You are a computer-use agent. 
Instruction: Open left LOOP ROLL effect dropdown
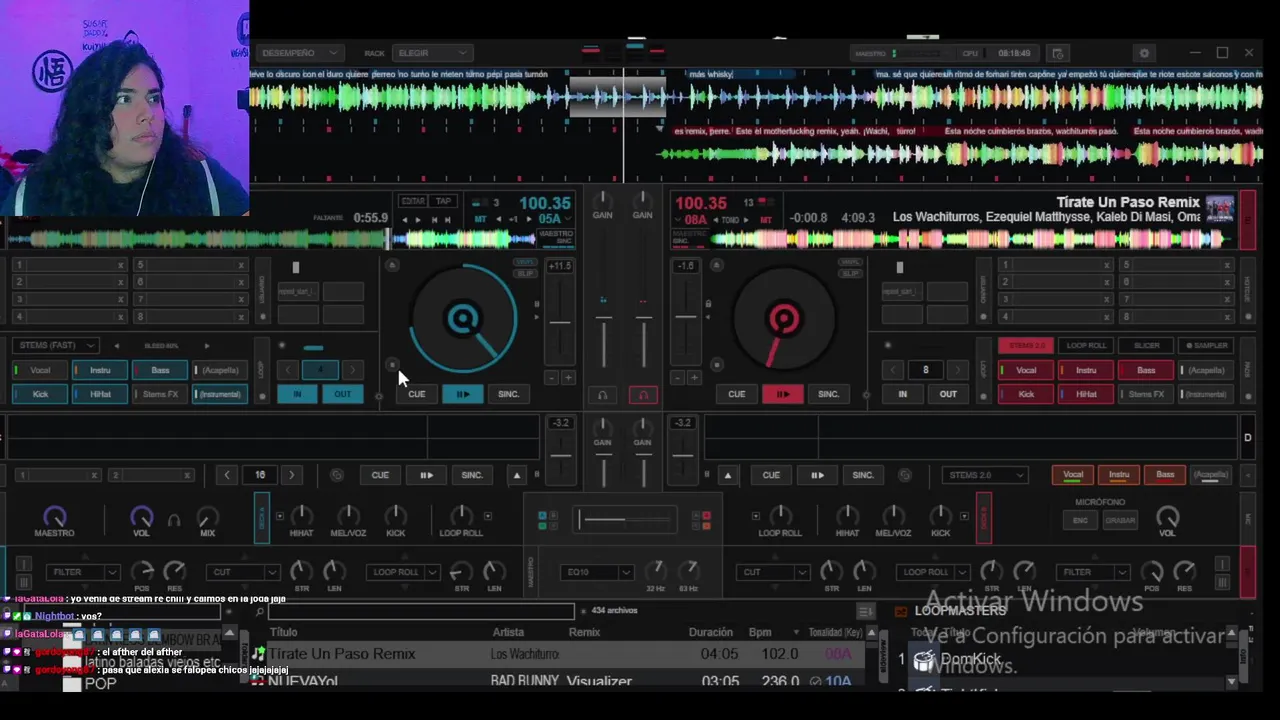click(404, 572)
